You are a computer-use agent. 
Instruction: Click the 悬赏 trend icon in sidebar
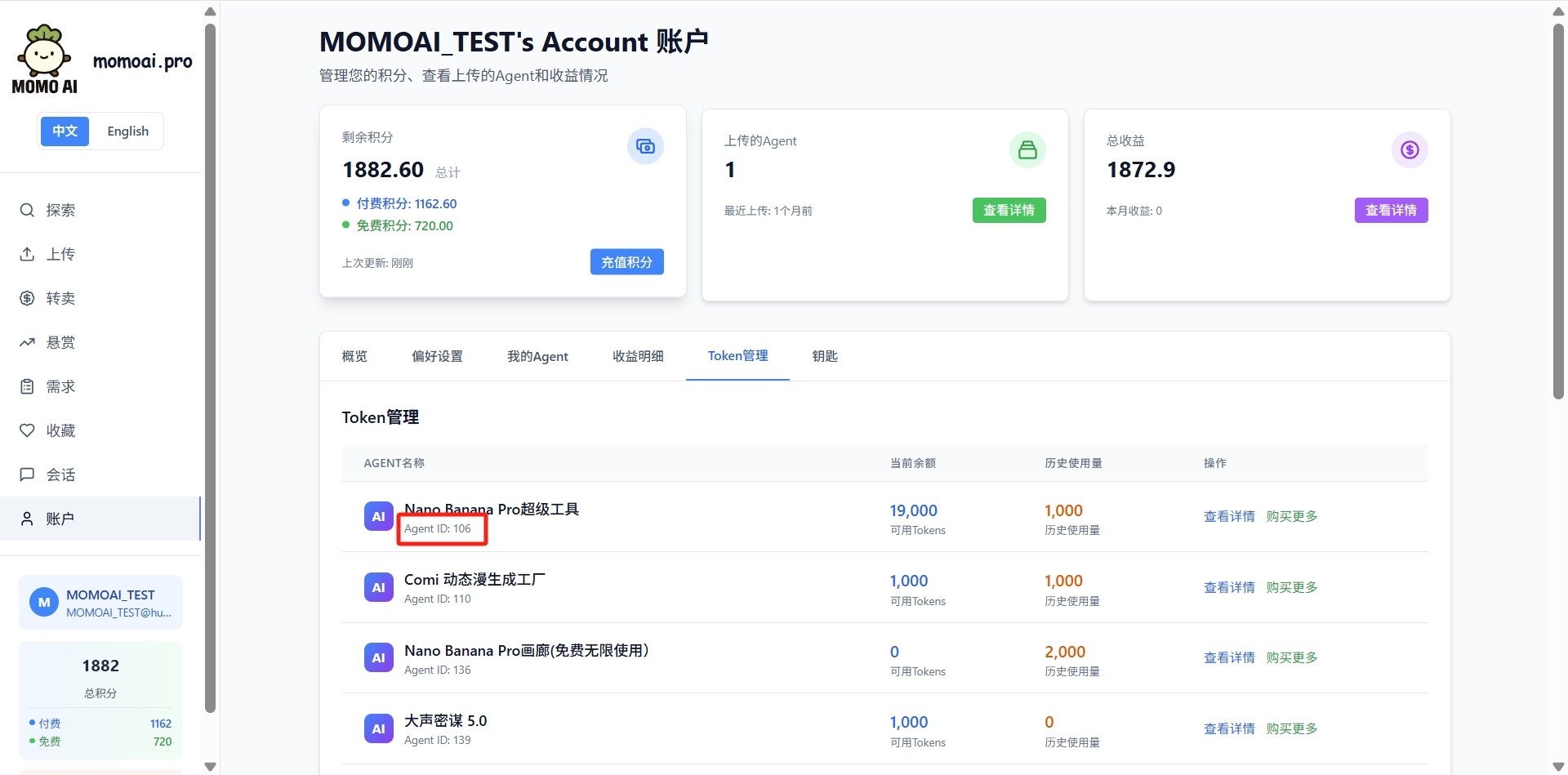[x=27, y=342]
